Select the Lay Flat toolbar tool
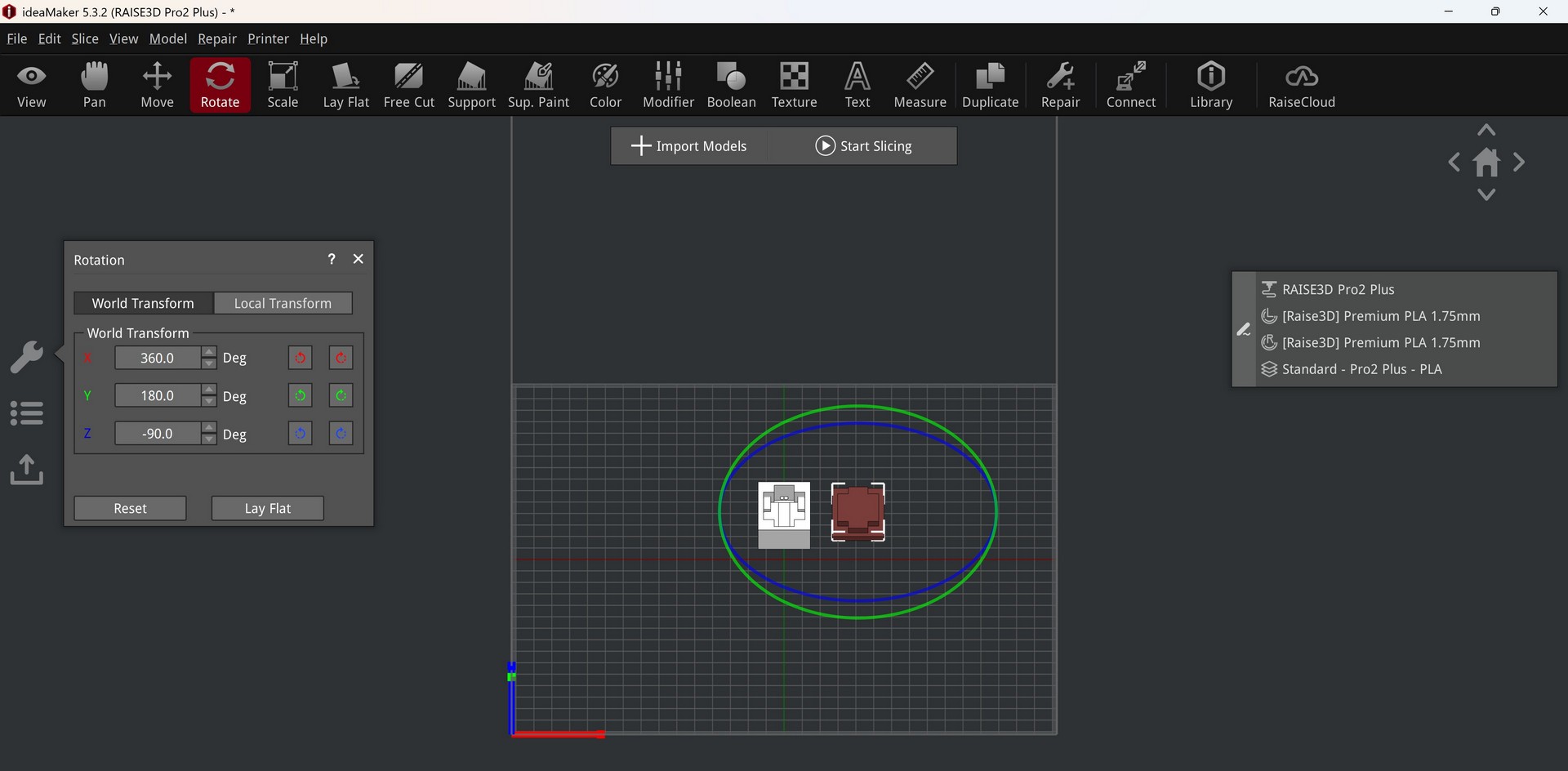 [346, 85]
